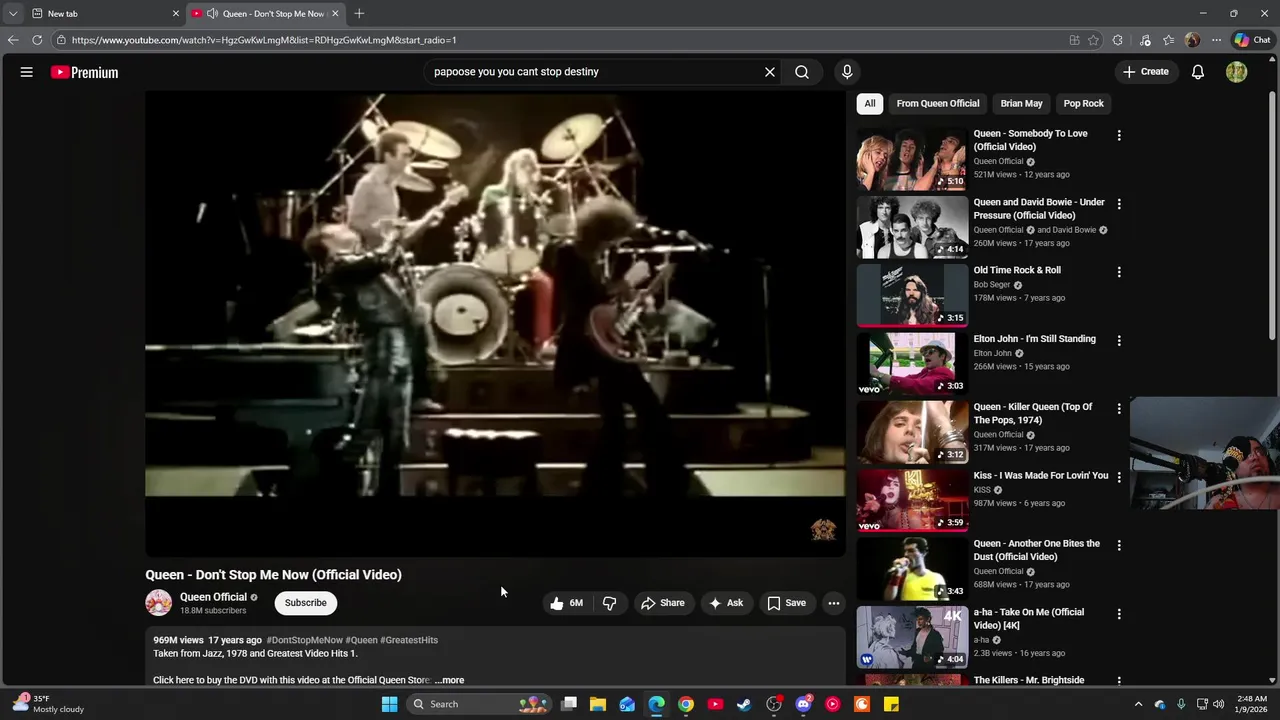The width and height of the screenshot is (1280, 720).
Task: Open Kiss - I Was Made For Lovin' You
Action: click(x=1041, y=475)
